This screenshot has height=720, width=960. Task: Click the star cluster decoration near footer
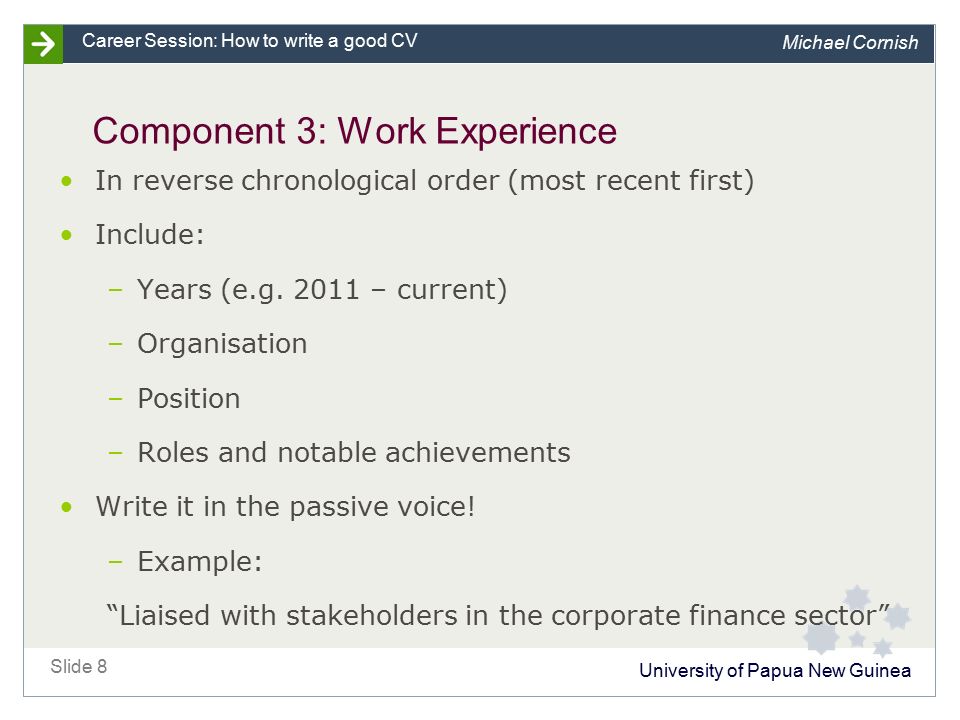pos(857,620)
